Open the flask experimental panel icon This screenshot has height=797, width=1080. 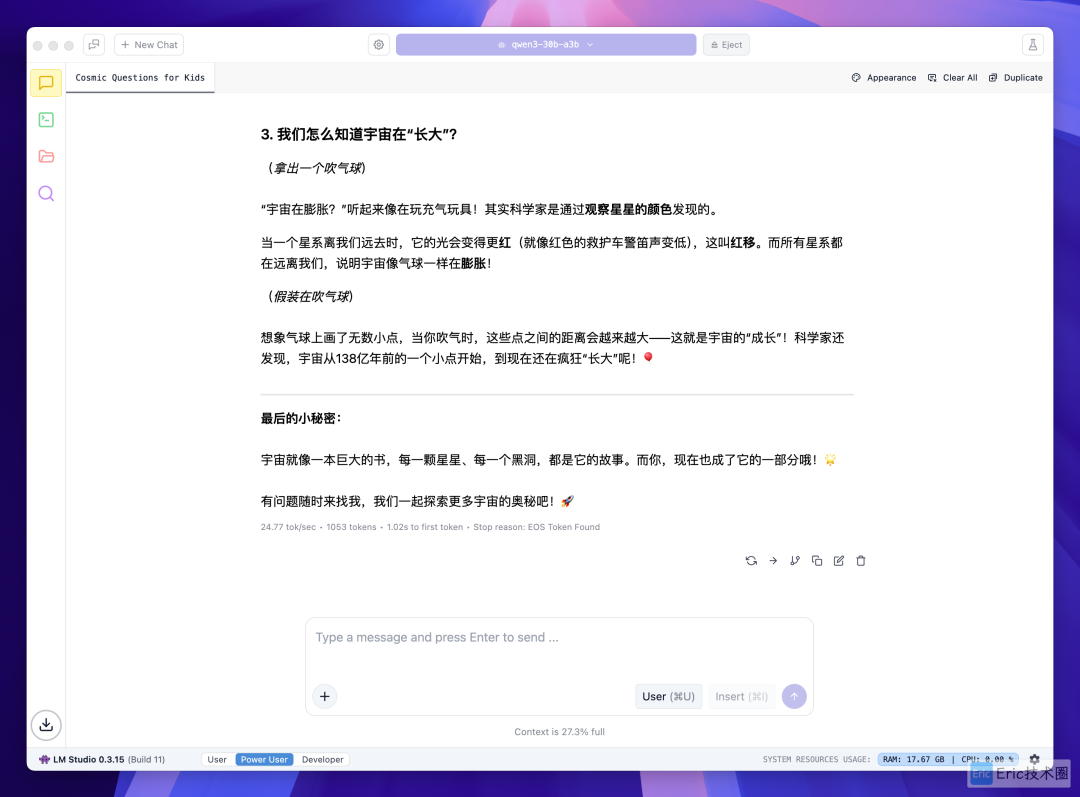[1032, 45]
